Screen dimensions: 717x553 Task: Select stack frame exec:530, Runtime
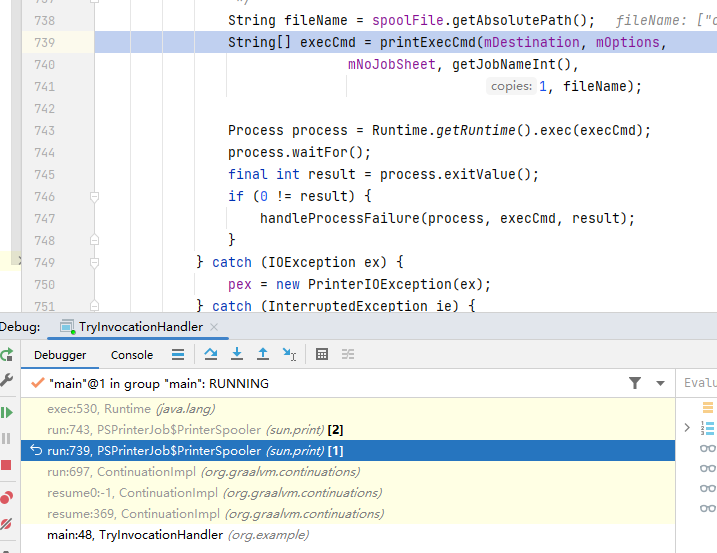click(x=130, y=408)
